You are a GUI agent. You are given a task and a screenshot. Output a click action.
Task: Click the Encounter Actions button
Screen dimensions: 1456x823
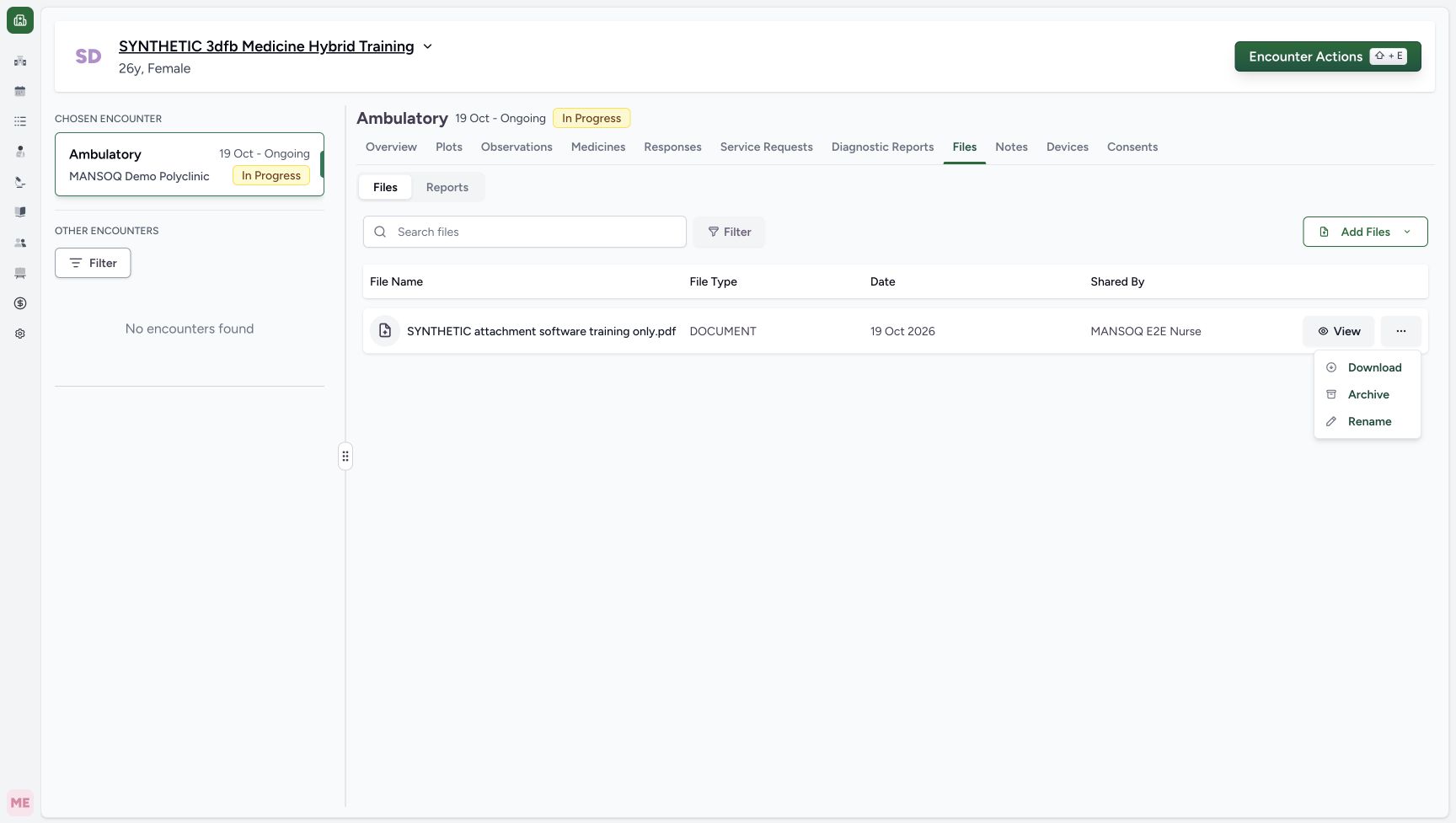click(1328, 56)
